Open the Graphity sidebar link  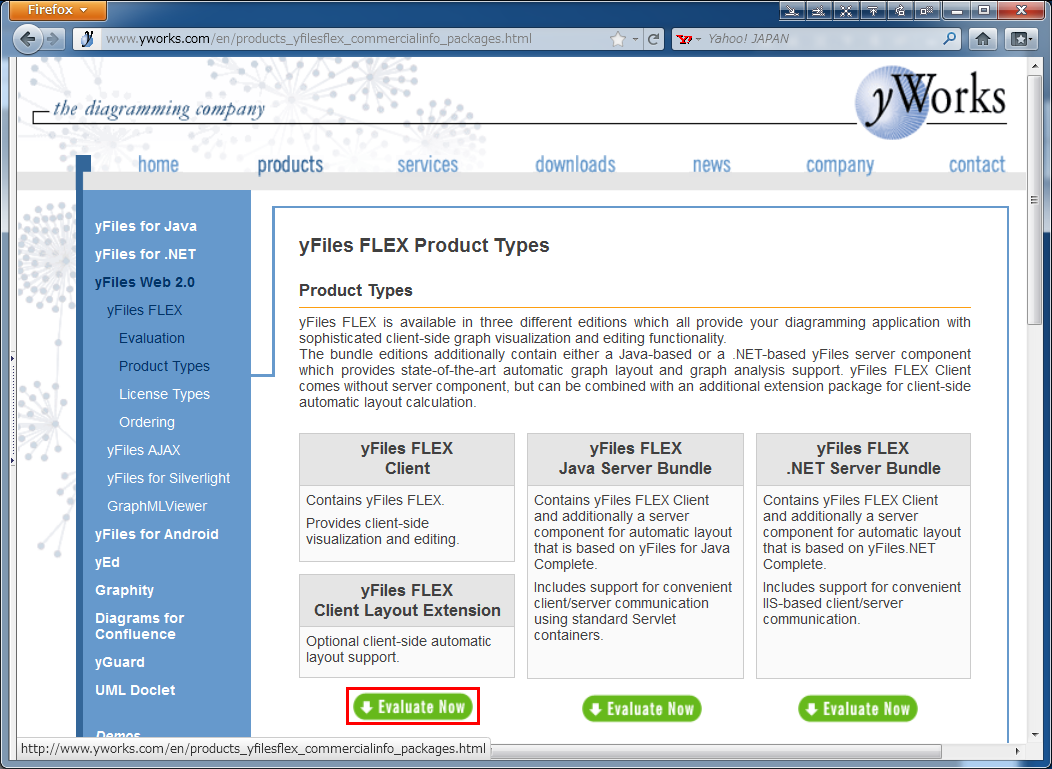click(x=125, y=591)
